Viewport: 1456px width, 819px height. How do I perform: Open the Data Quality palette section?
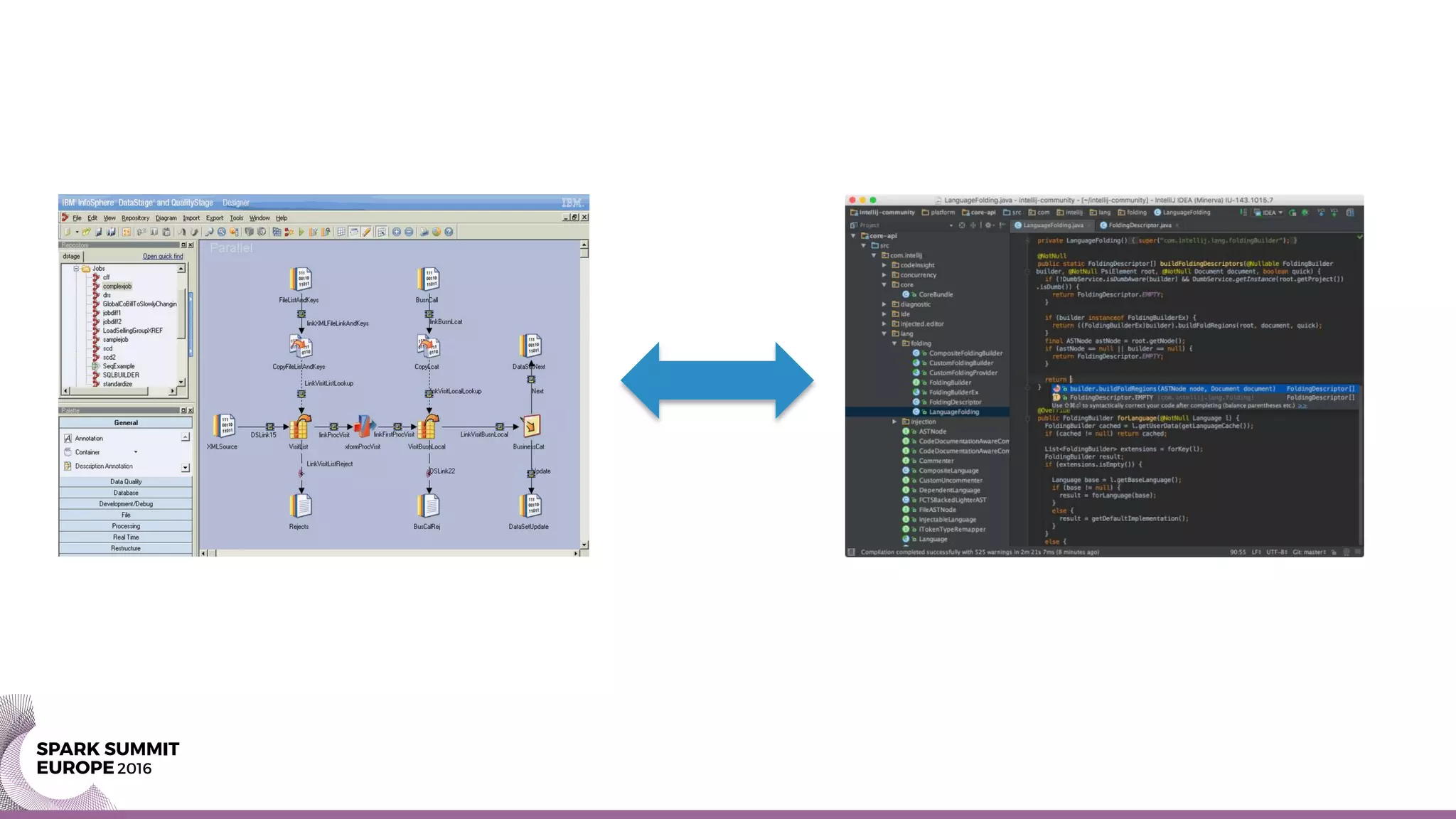126,482
